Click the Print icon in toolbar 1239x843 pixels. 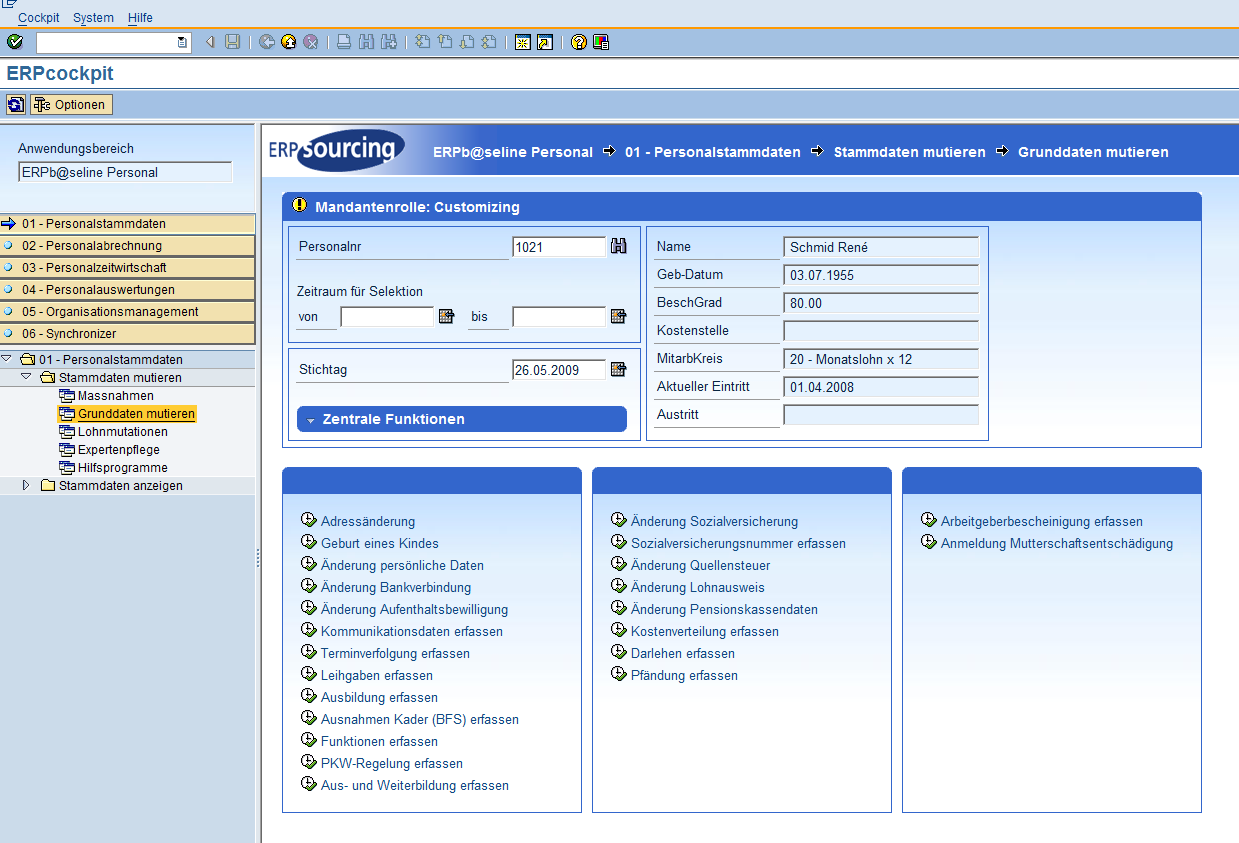(x=344, y=42)
